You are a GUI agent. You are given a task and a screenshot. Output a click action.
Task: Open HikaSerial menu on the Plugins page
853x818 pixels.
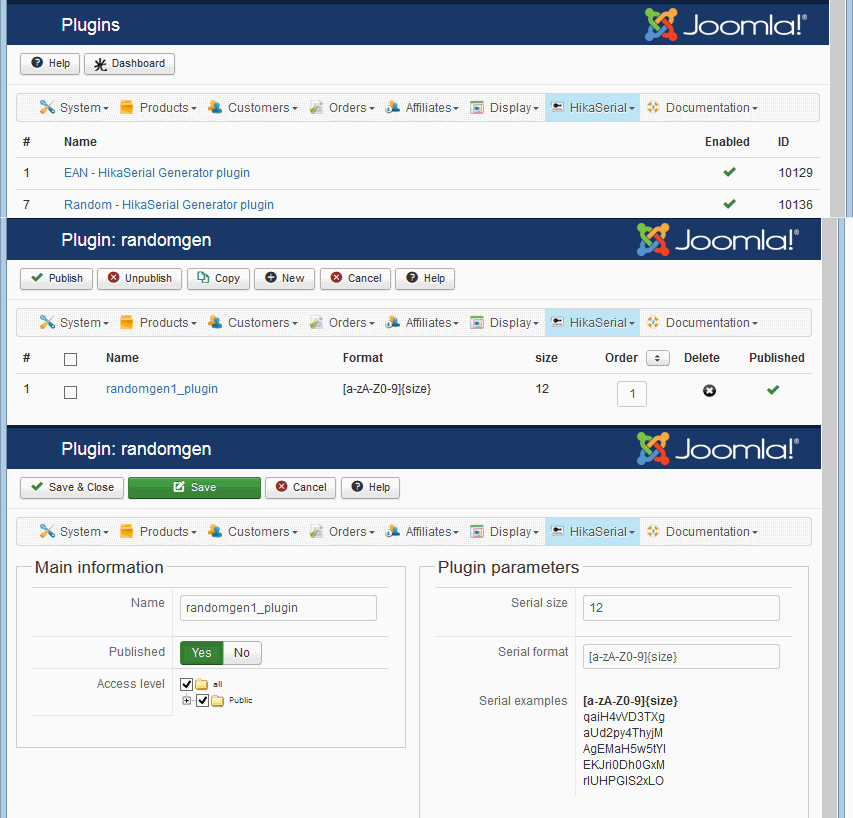592,108
